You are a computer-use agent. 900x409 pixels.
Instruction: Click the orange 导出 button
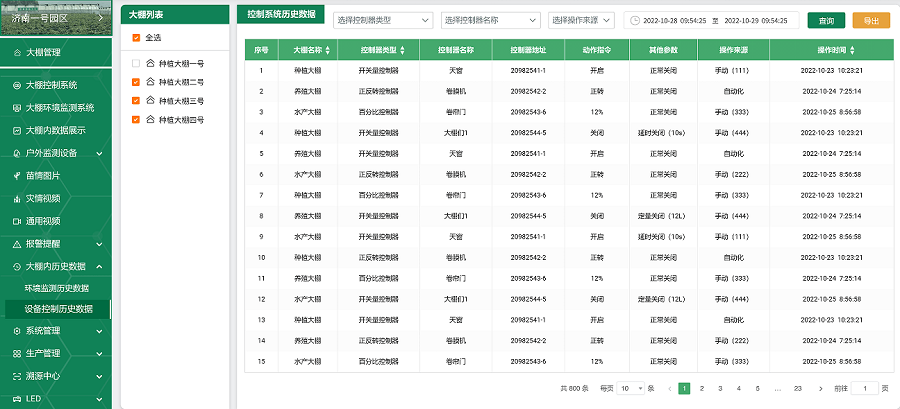click(871, 20)
